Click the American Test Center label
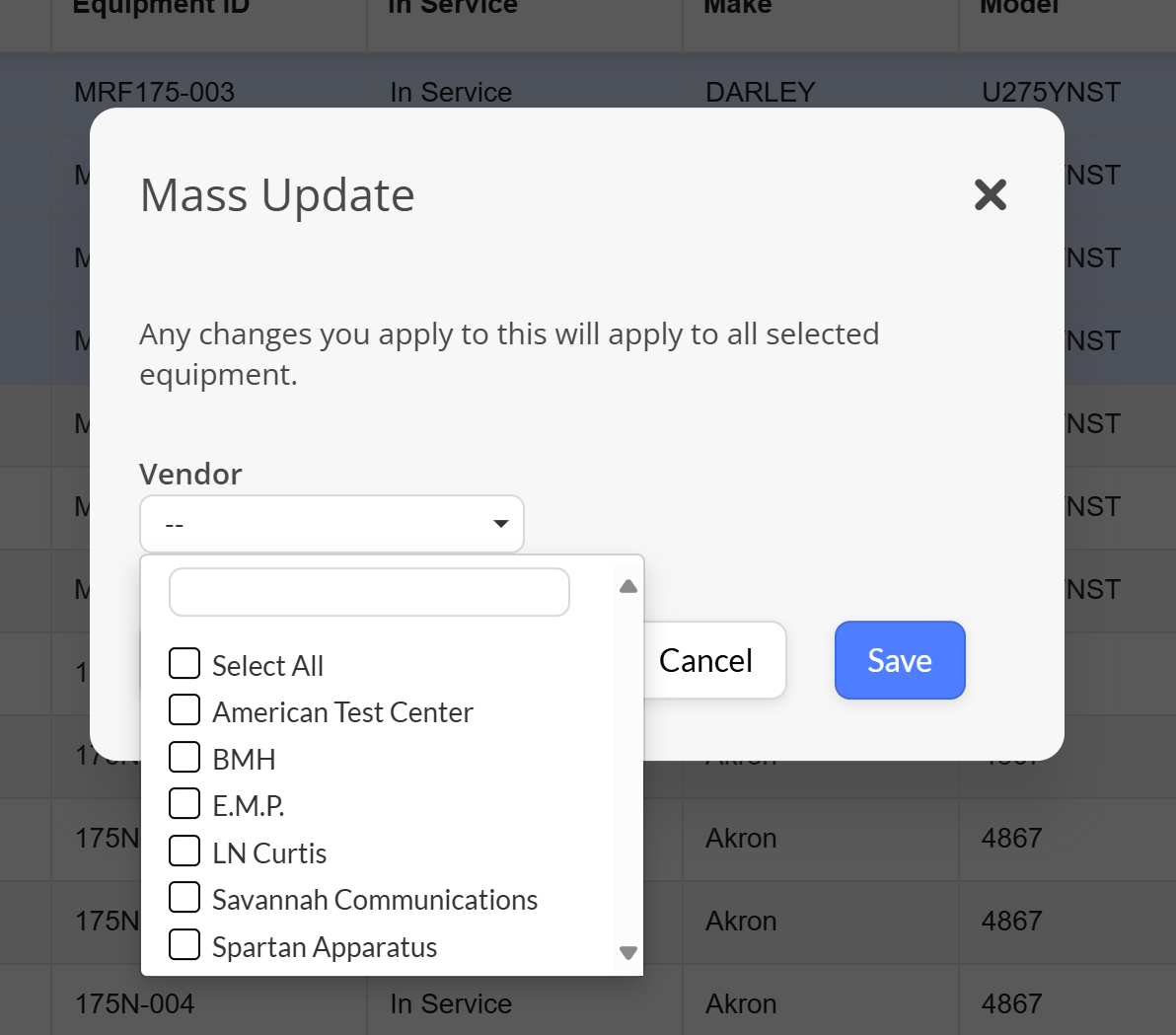 click(x=342, y=712)
